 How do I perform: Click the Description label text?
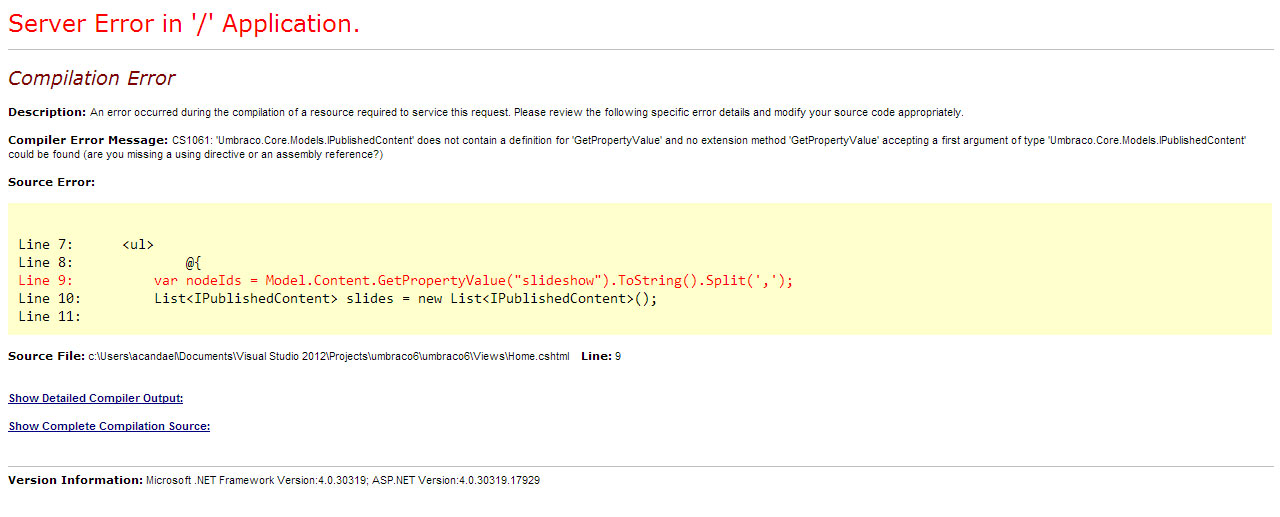47,112
